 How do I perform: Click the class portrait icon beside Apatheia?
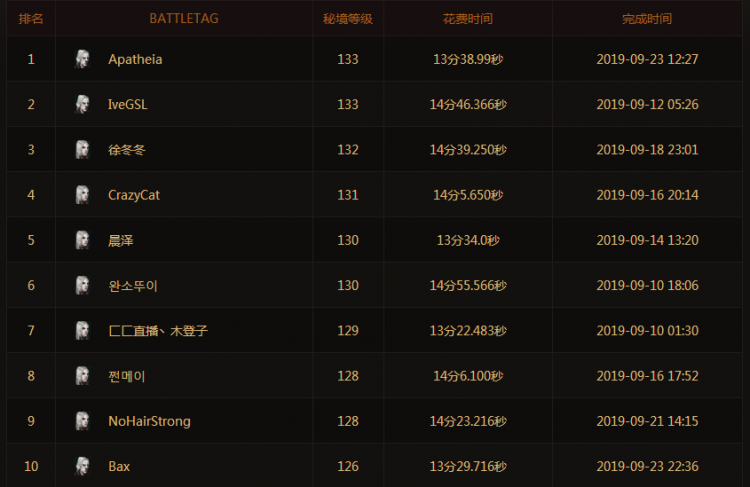(x=82, y=59)
